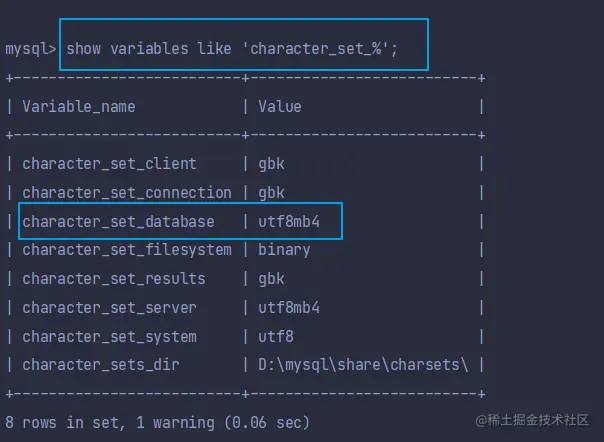This screenshot has width=604, height=442.
Task: Click the gbk value for character_set_client
Action: click(x=271, y=164)
